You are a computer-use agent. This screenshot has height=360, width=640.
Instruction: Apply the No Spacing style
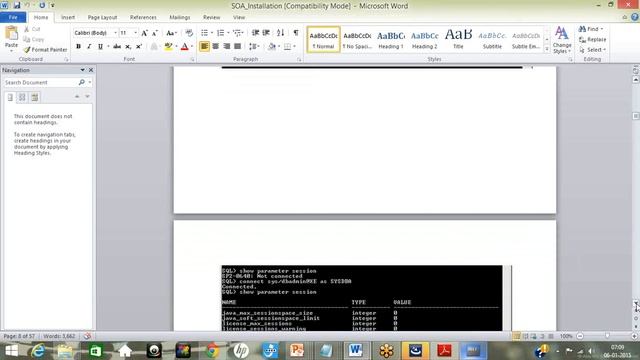point(357,40)
